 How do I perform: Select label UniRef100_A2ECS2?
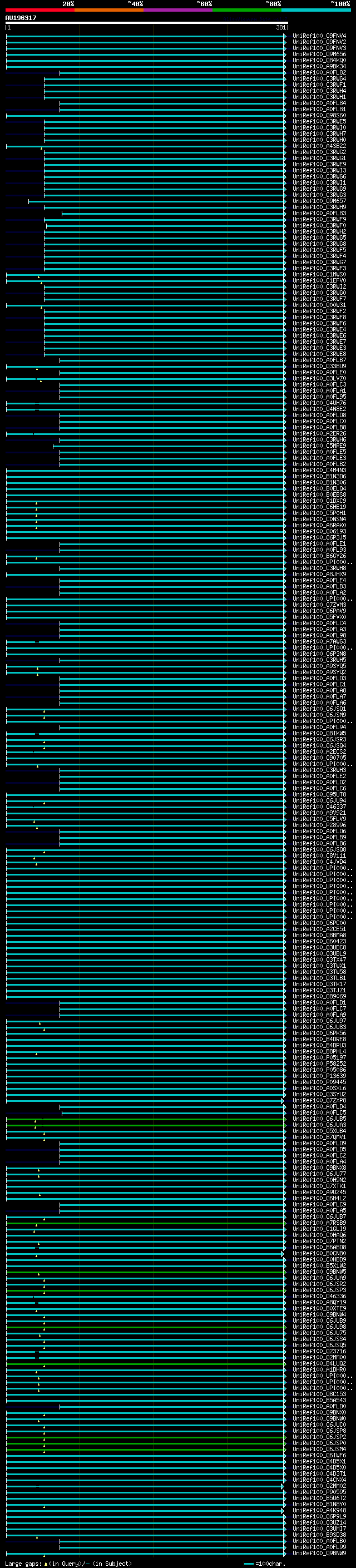pyautogui.click(x=319, y=751)
